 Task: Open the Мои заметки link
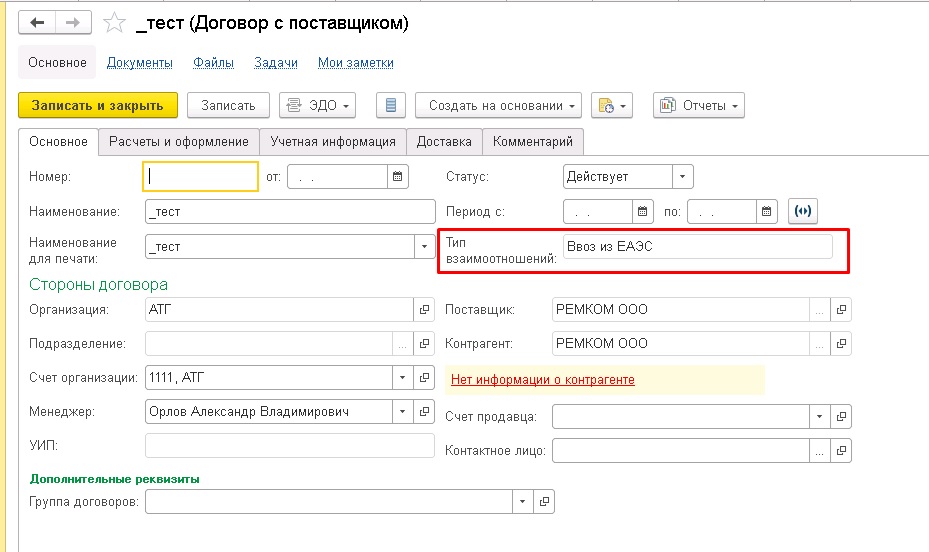356,63
